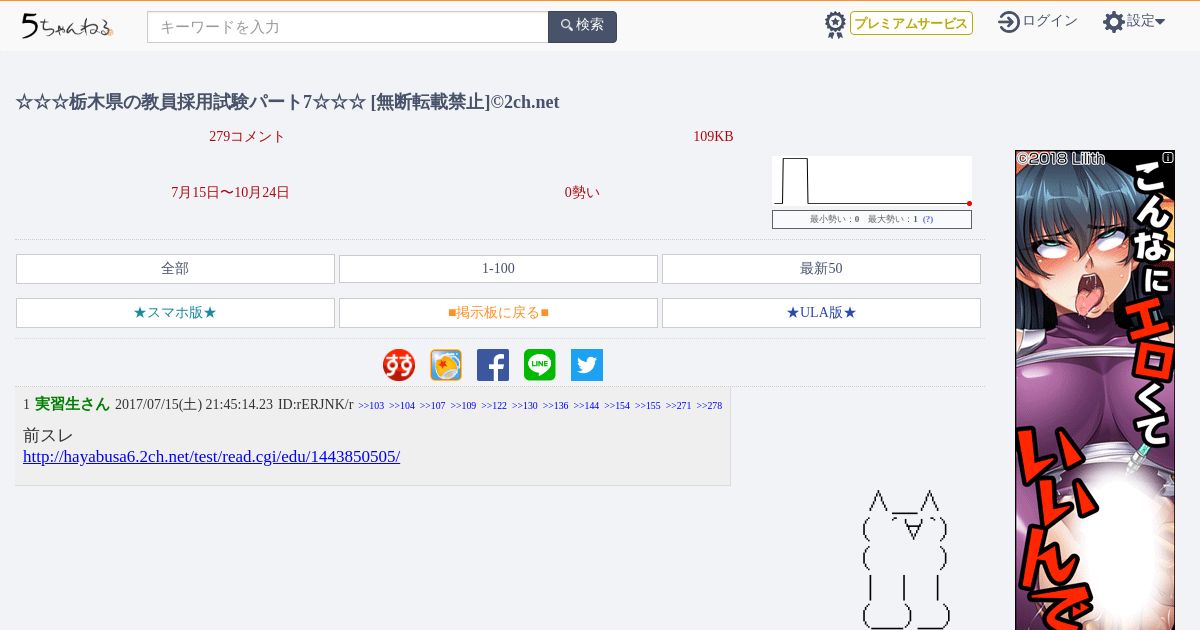Open the ログイン link
The image size is (1200, 630).
[x=1050, y=21]
